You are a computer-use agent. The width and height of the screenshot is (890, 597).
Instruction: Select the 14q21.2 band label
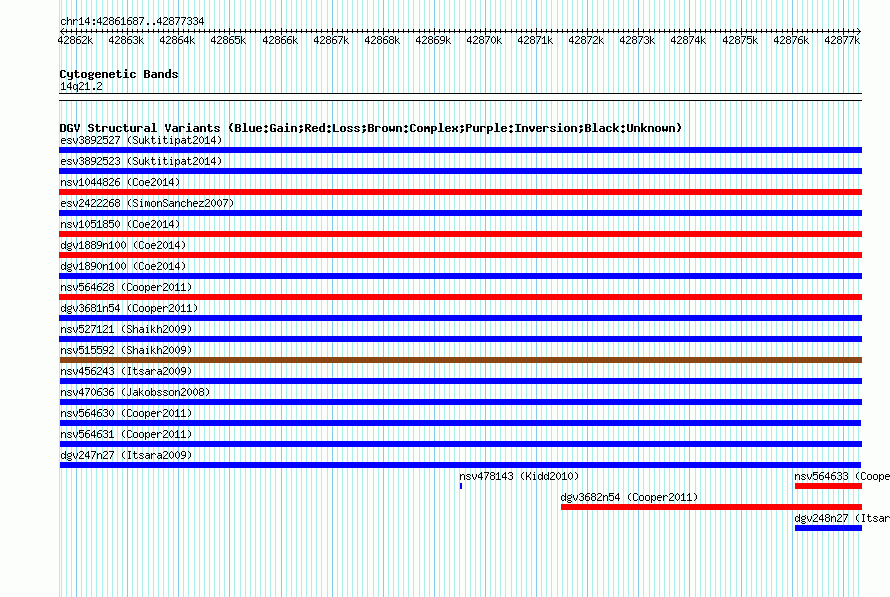(x=81, y=86)
